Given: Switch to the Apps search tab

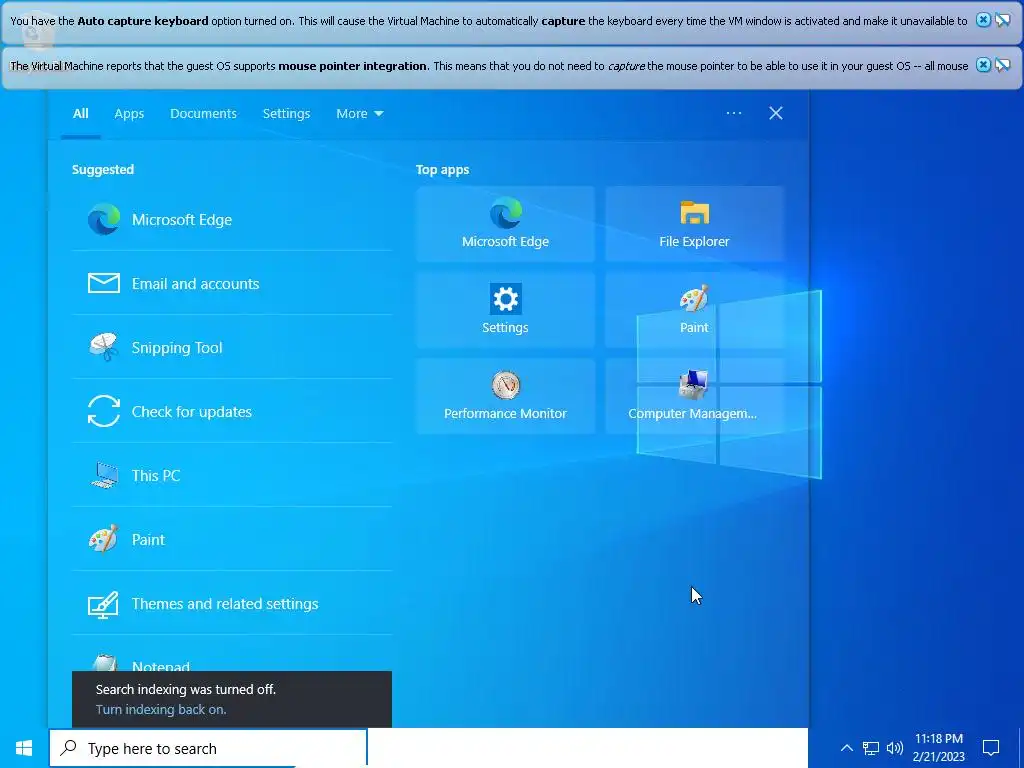Looking at the screenshot, I should click(129, 114).
